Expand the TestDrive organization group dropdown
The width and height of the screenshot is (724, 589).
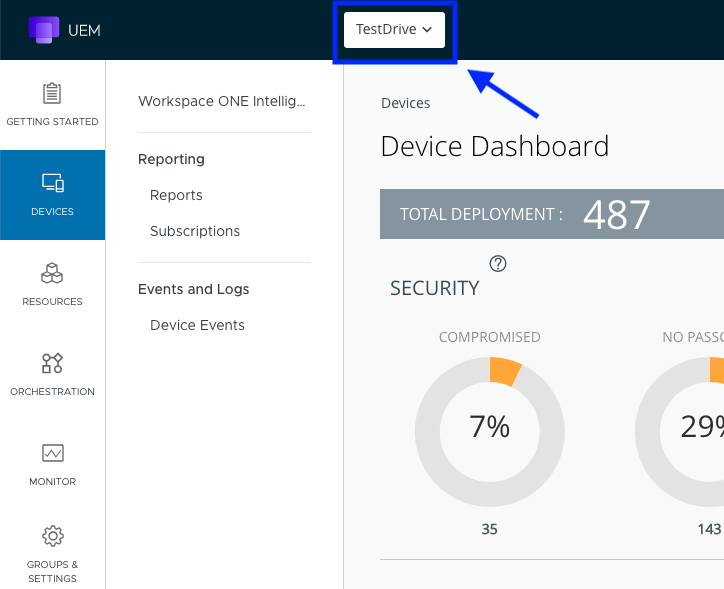(x=393, y=30)
